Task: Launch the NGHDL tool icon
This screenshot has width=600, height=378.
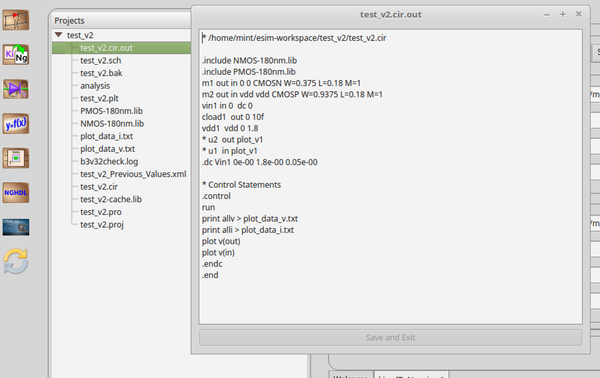Action: click(x=16, y=193)
